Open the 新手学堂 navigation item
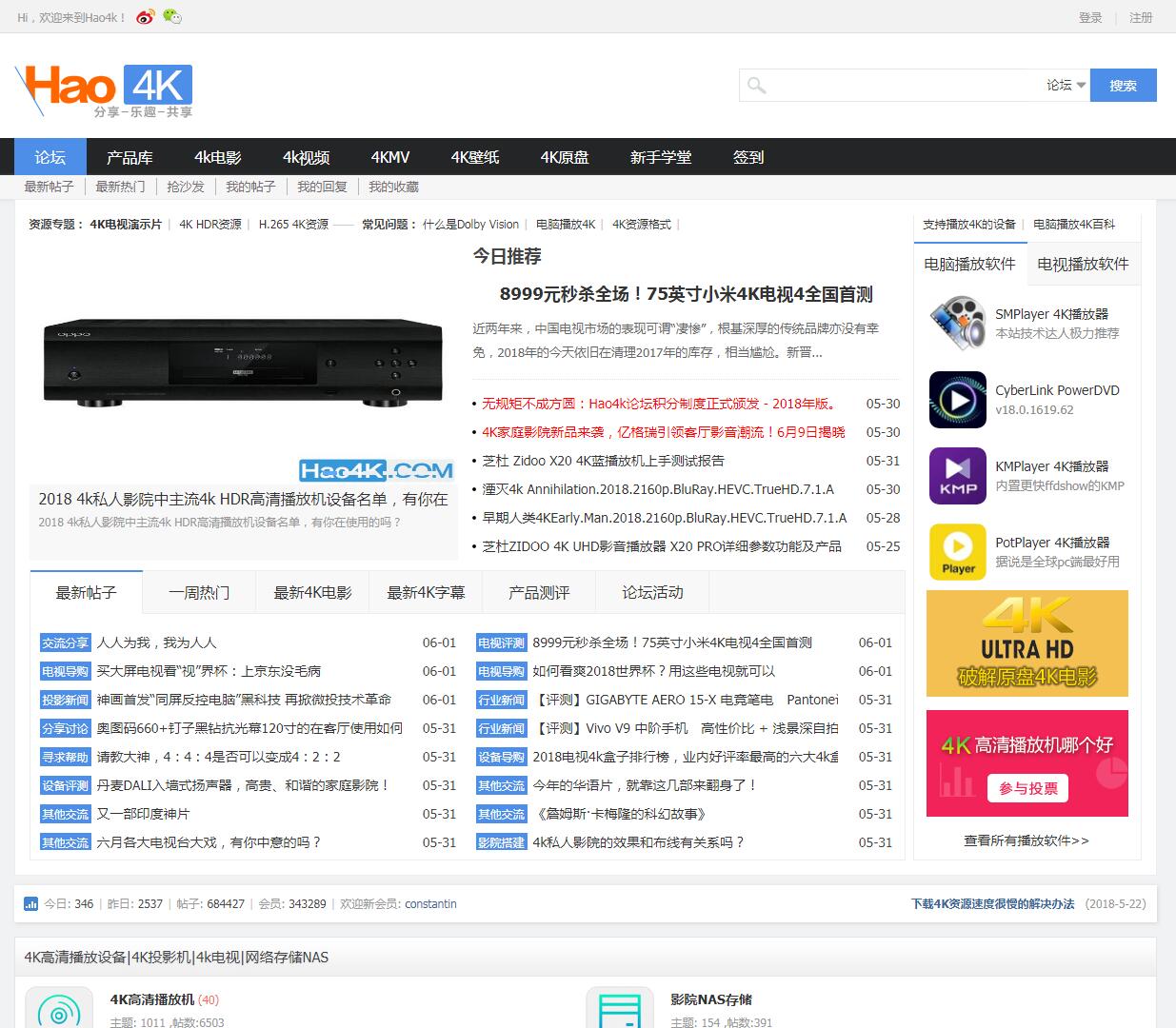The image size is (1176, 1028). [x=661, y=157]
